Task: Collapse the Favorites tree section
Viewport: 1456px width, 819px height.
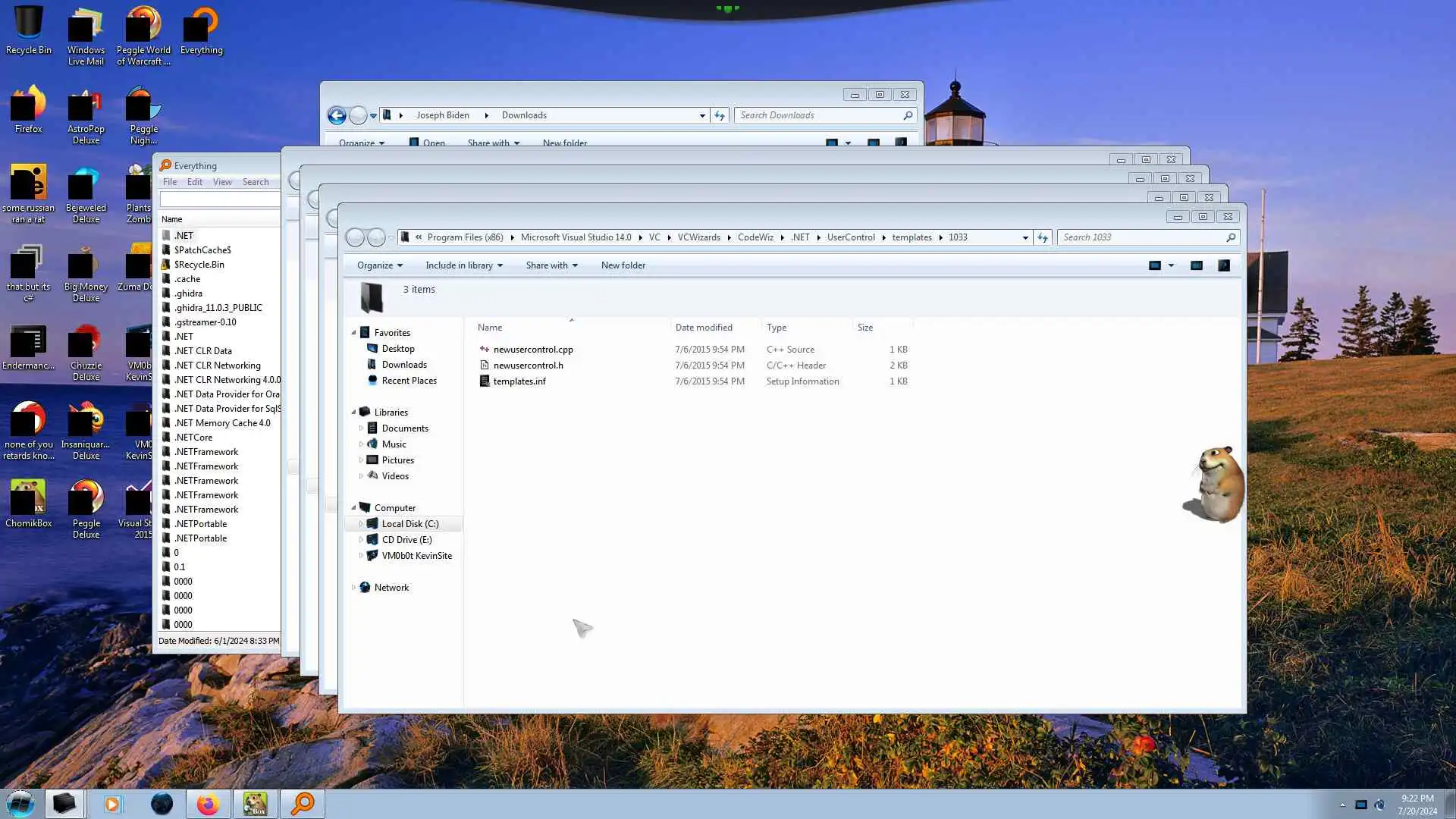Action: coord(353,333)
